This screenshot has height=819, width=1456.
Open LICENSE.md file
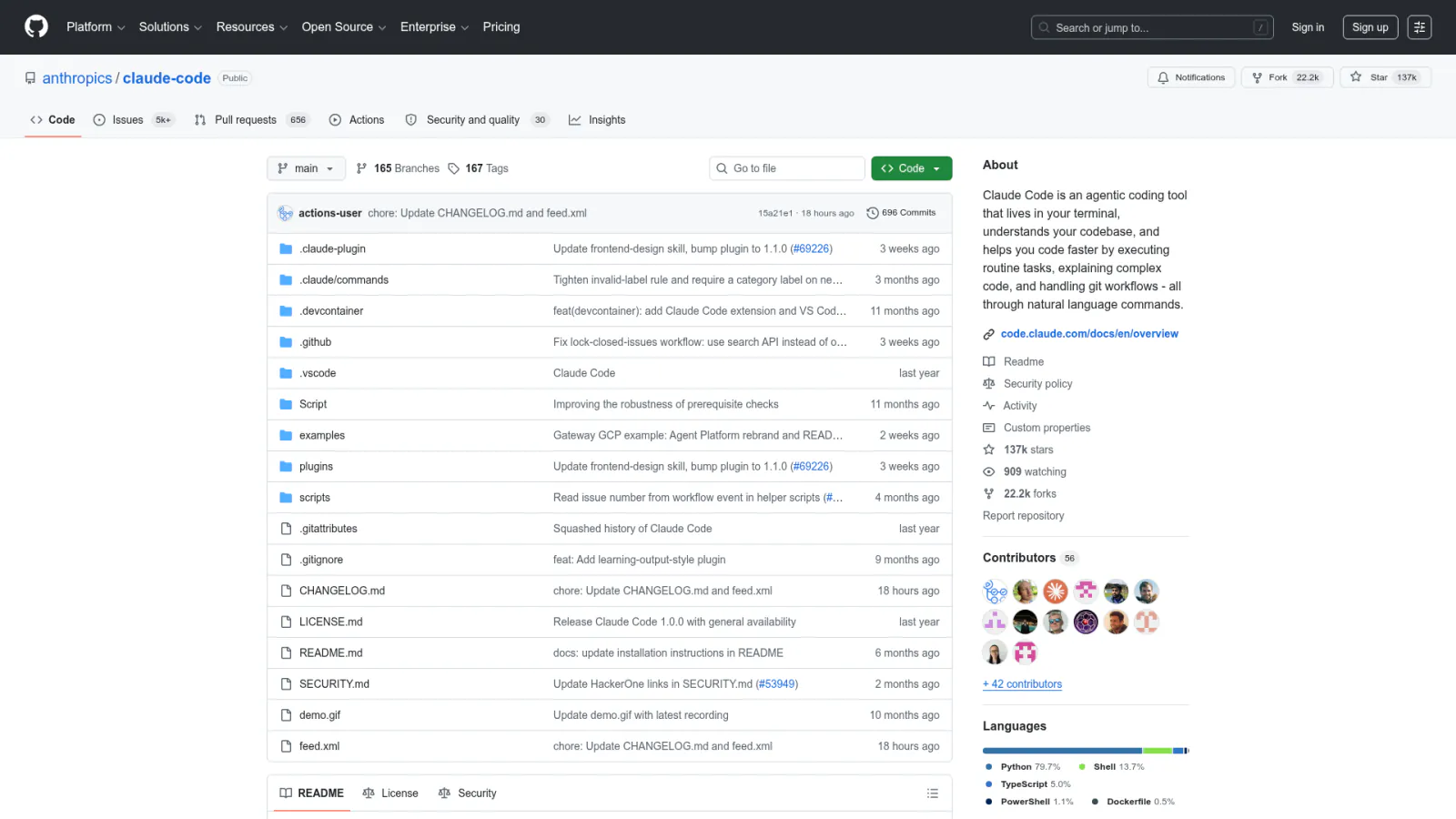(331, 622)
